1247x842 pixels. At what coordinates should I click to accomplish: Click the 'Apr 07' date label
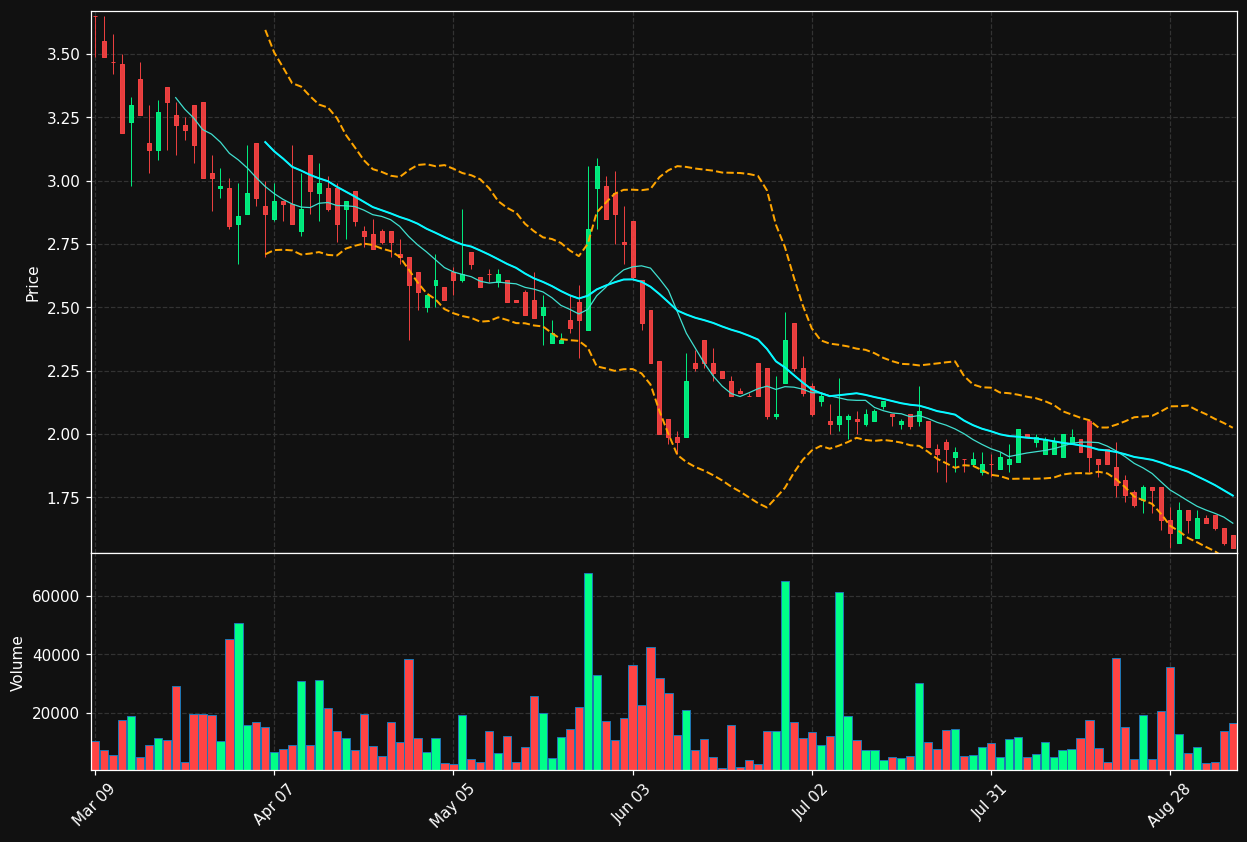272,804
